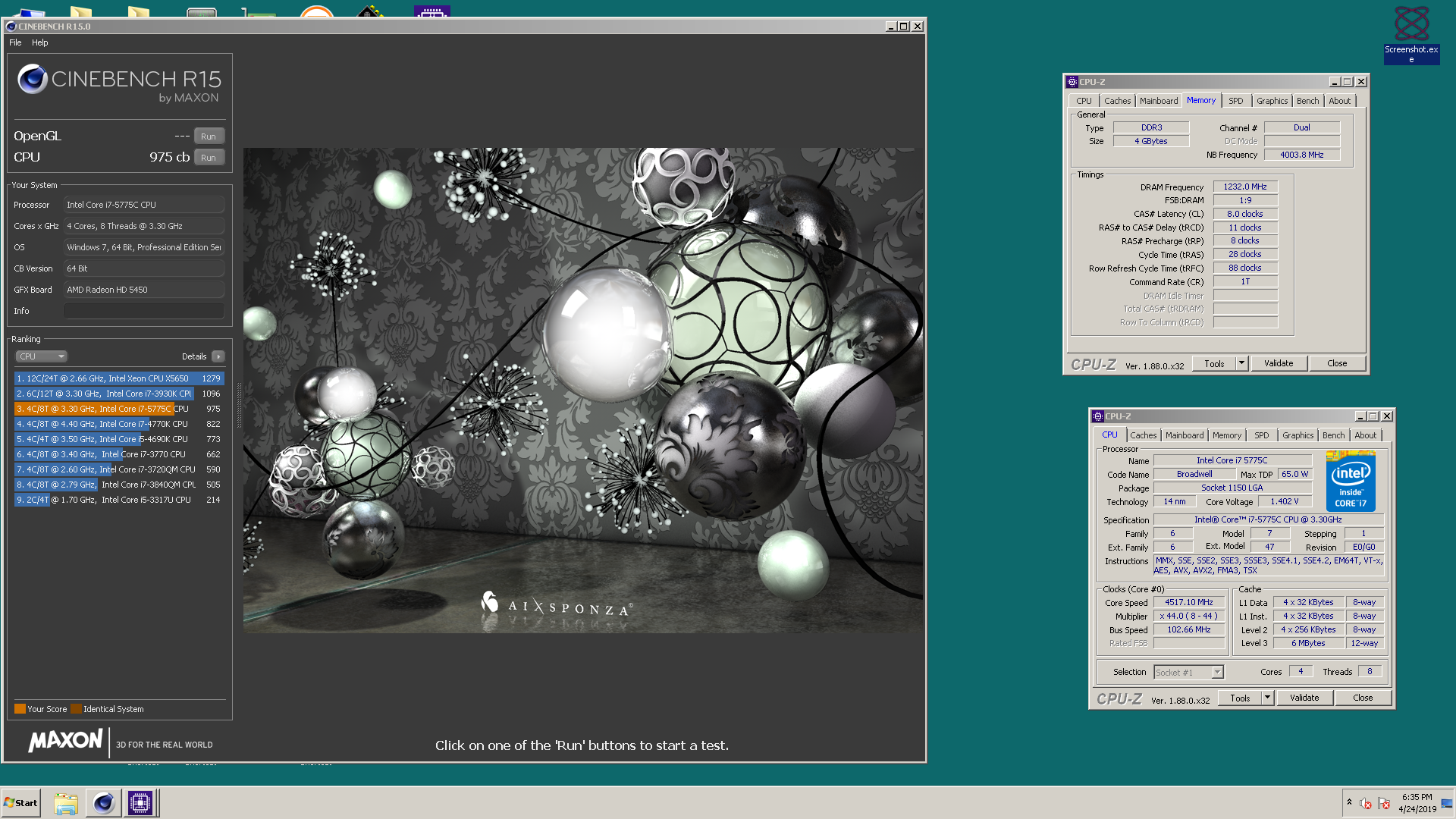Screen dimensions: 1456x819
Task: Switch to Memory tab in lower CPU-Z window
Action: tap(1227, 435)
